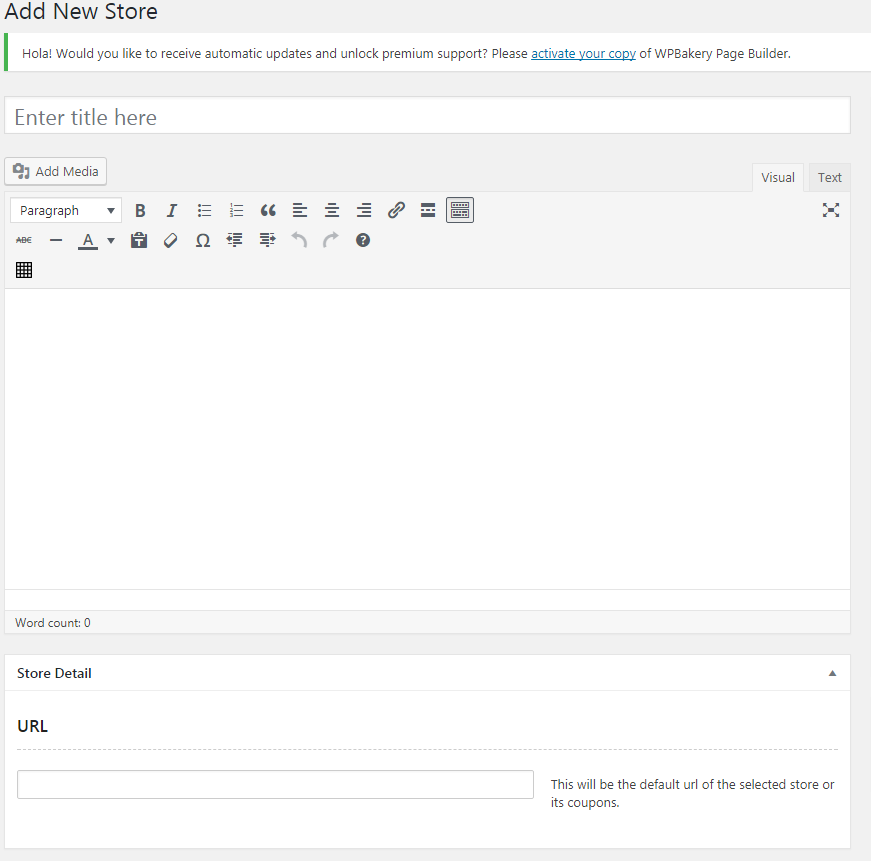
Task: Switch to the Visual editor tab
Action: coord(777,177)
